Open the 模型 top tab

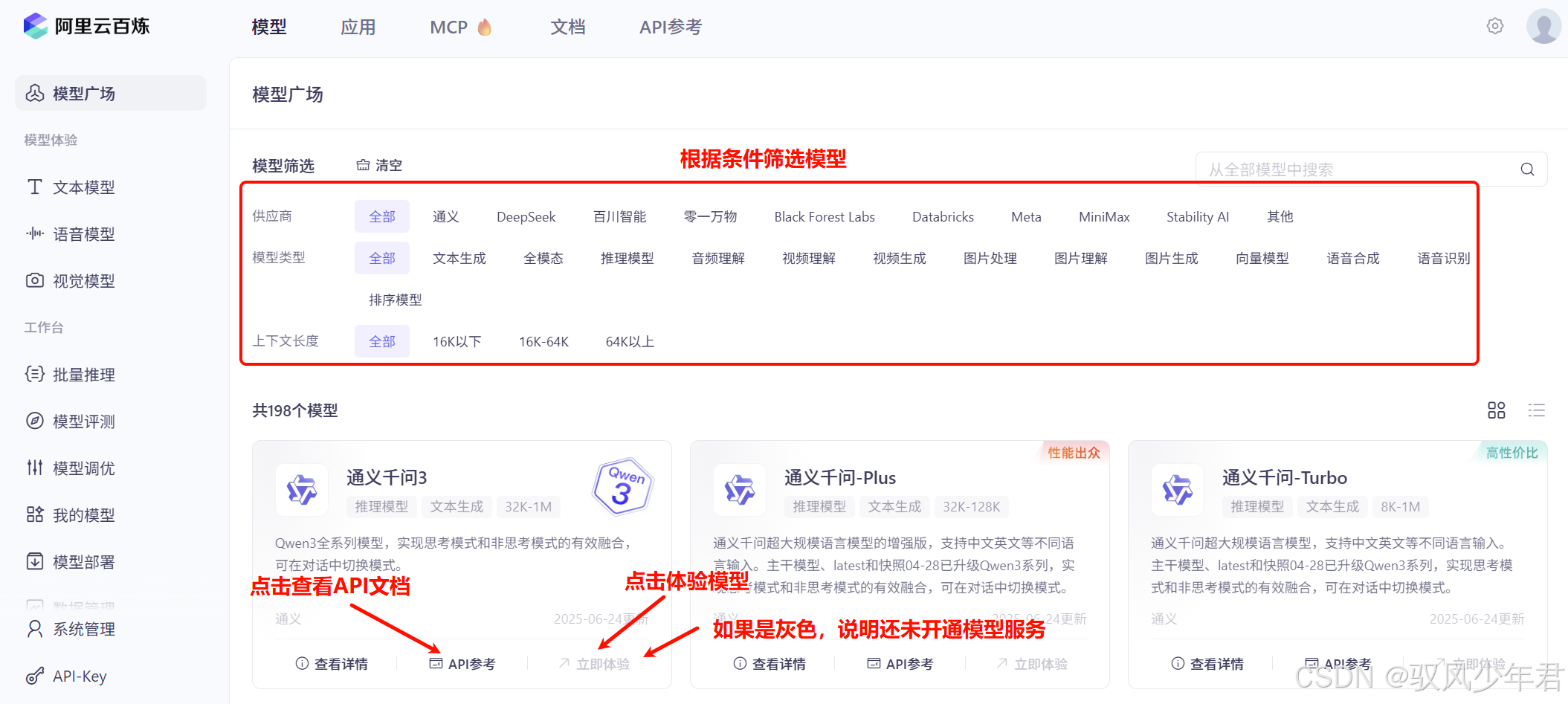click(269, 27)
